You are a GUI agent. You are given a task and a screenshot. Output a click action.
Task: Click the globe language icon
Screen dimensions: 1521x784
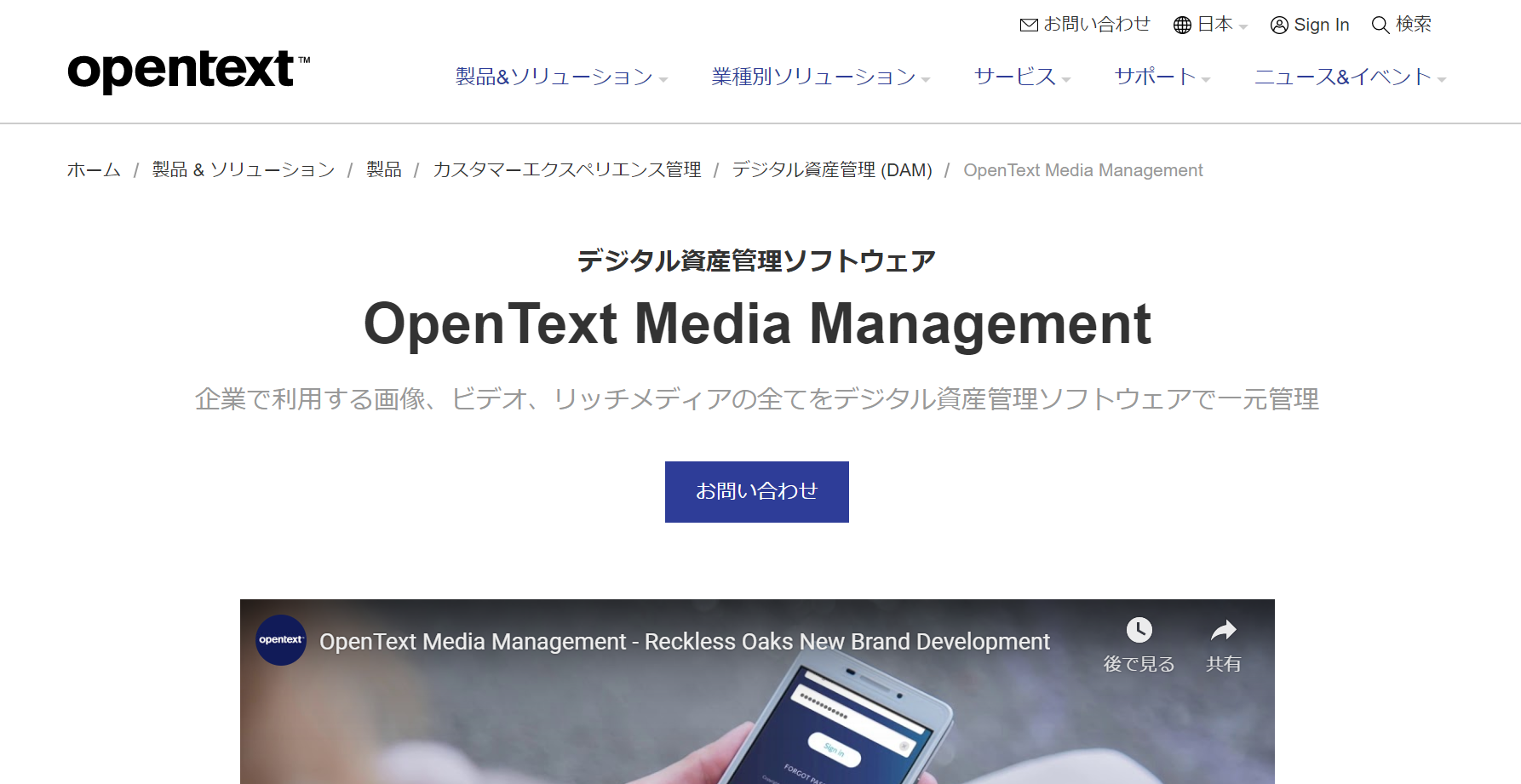click(1182, 26)
